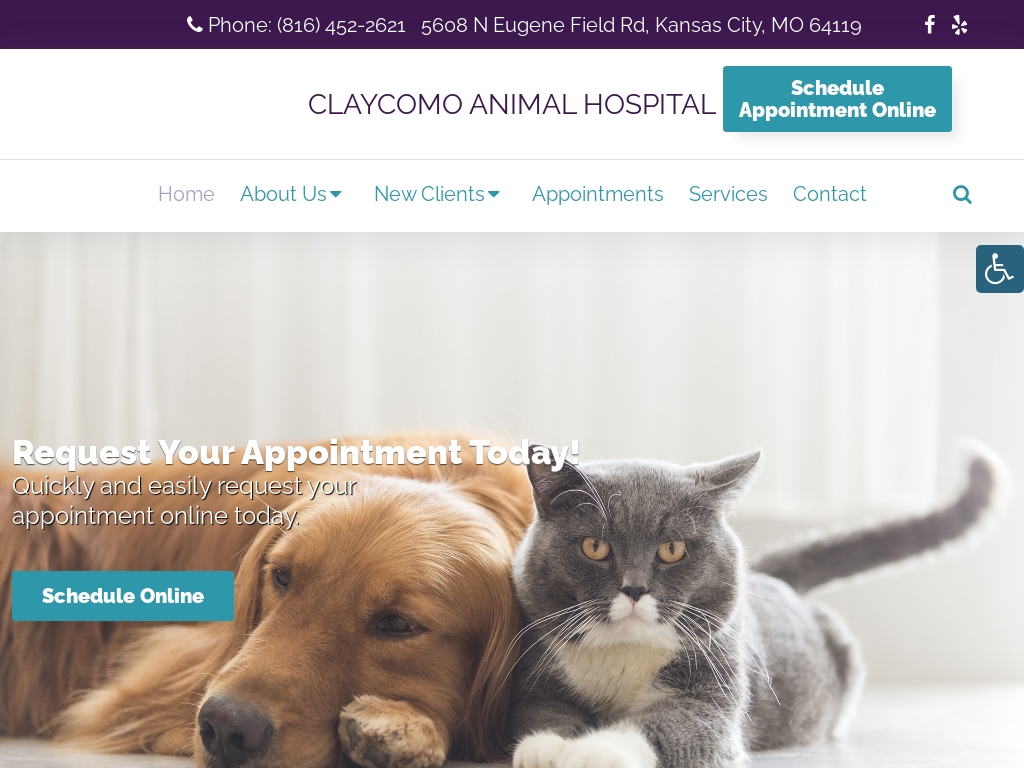The height and width of the screenshot is (768, 1024).
Task: Click the phone handset icon
Action: (x=195, y=25)
